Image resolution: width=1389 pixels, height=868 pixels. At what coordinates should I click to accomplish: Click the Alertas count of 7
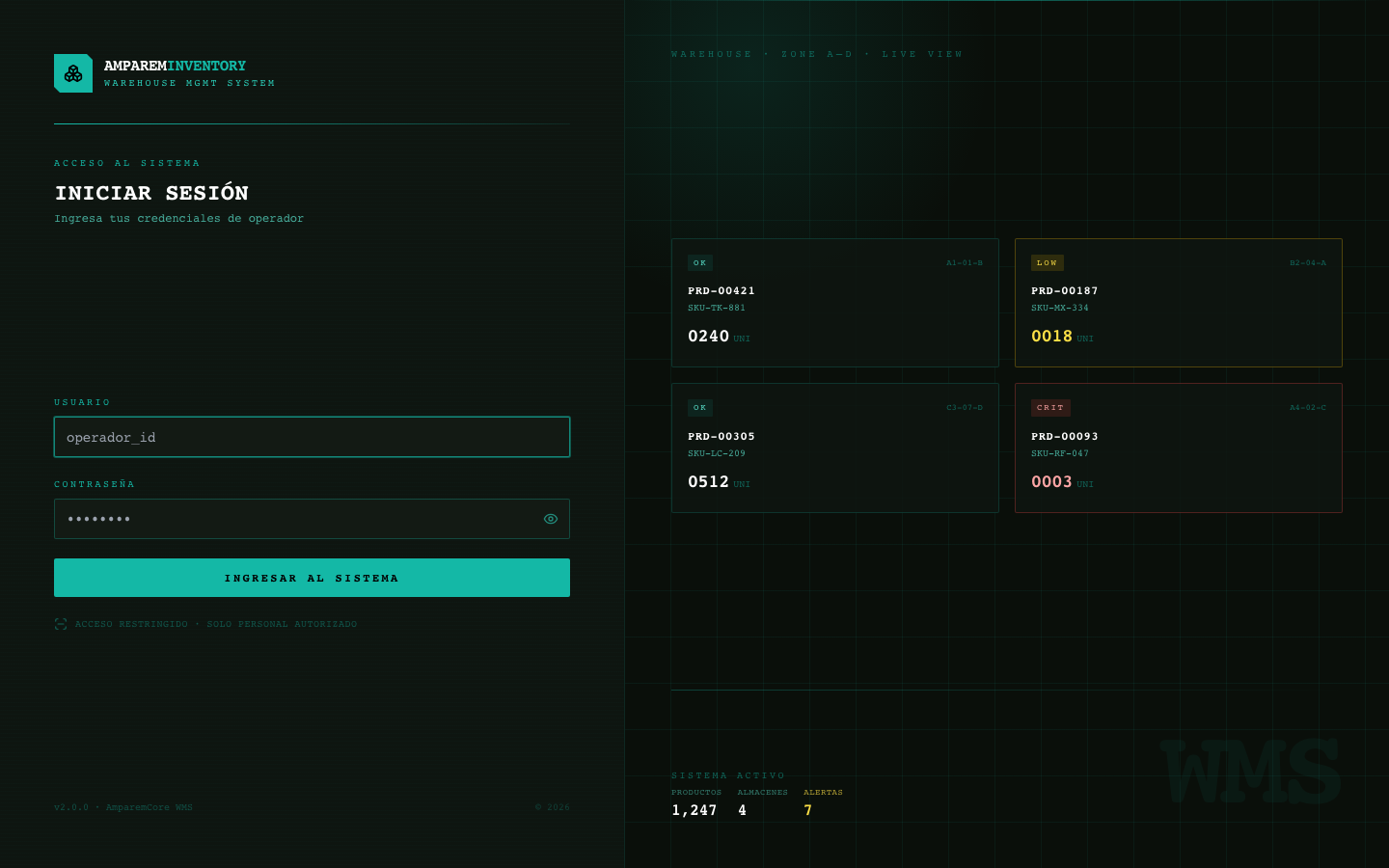(808, 810)
